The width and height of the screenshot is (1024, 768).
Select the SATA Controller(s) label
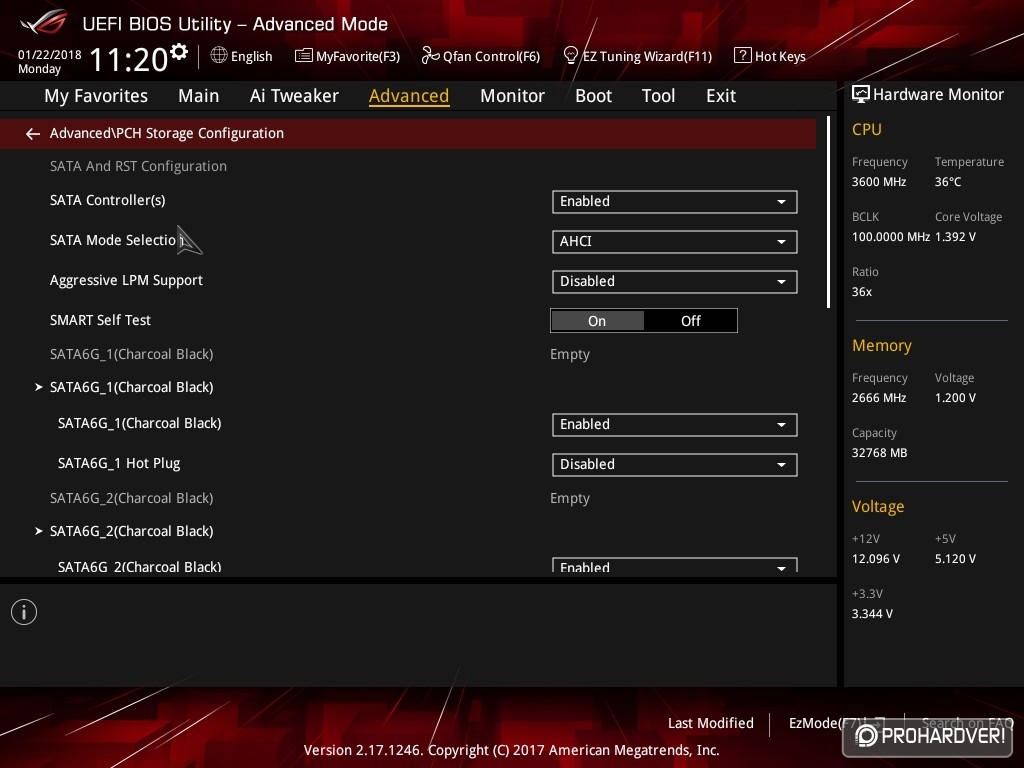tap(108, 200)
